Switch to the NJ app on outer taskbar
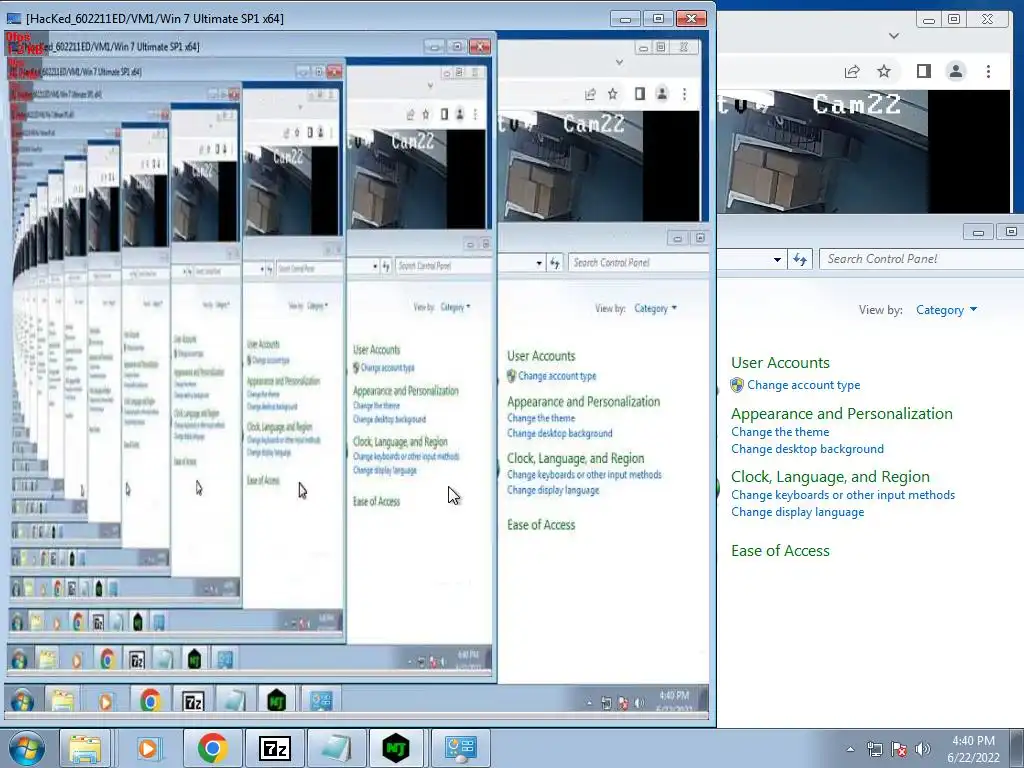Screen dimensions: 1024x768 pos(396,748)
